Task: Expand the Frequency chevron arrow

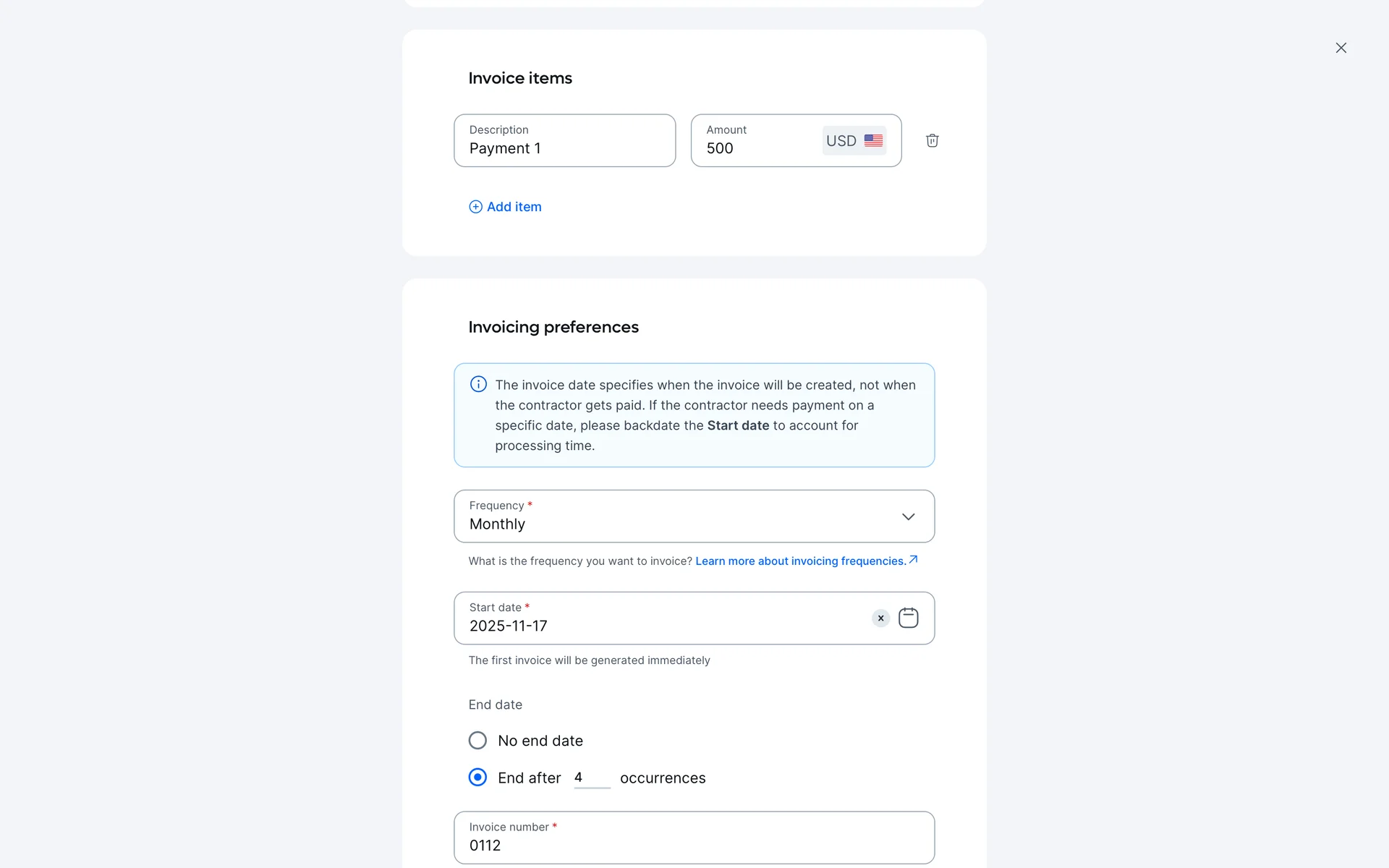Action: [x=908, y=516]
